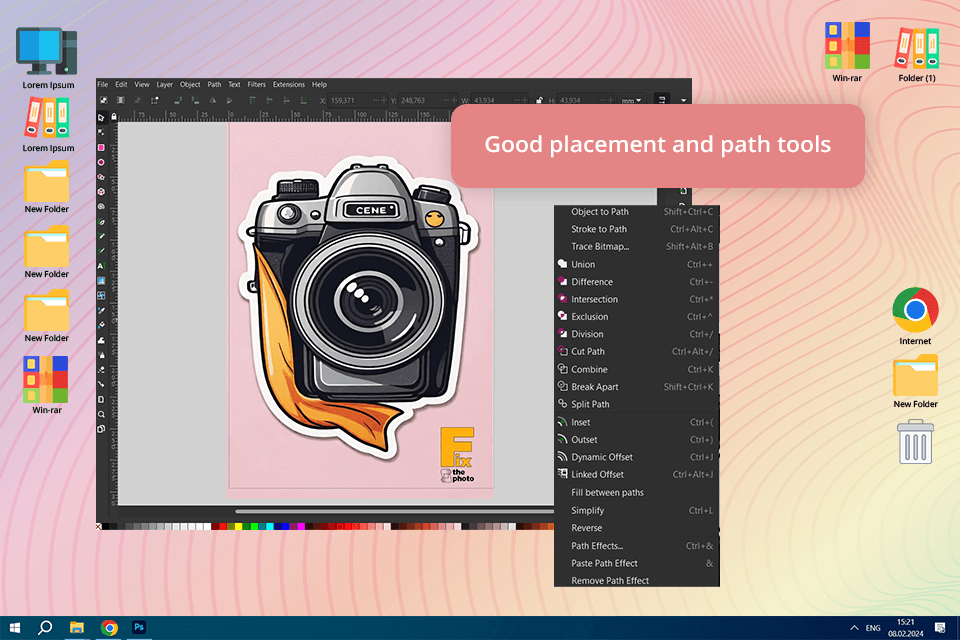Select the Paint Bucket fill tool
Image resolution: width=960 pixels, height=640 pixels.
pyautogui.click(x=101, y=325)
